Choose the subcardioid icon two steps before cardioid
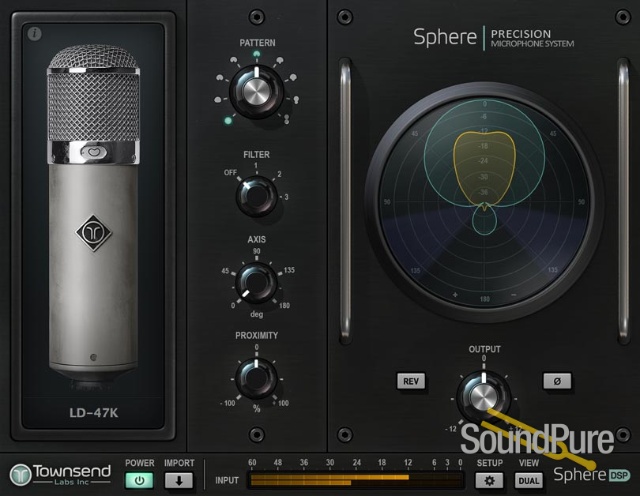This screenshot has width=640, height=496. pos(220,77)
